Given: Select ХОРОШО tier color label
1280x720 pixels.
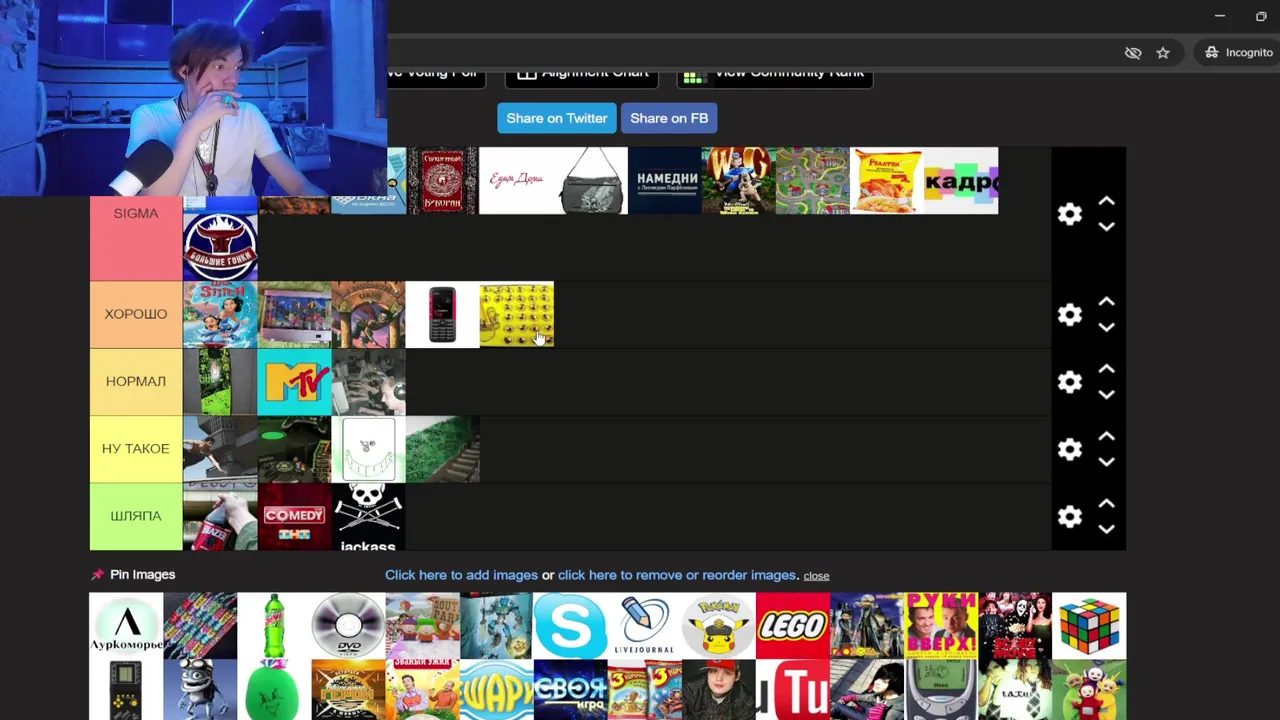Looking at the screenshot, I should pos(136,314).
